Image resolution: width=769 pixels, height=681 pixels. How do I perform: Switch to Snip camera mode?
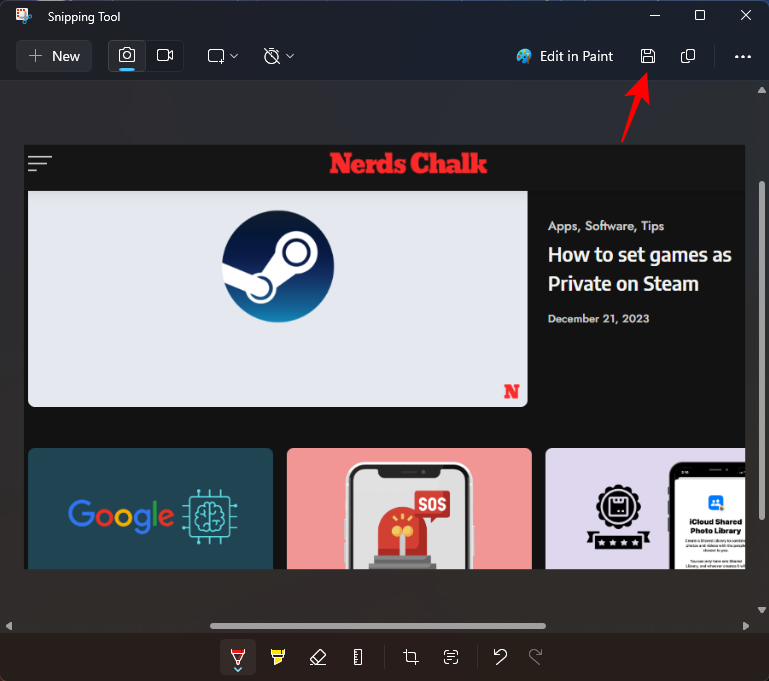click(x=127, y=56)
